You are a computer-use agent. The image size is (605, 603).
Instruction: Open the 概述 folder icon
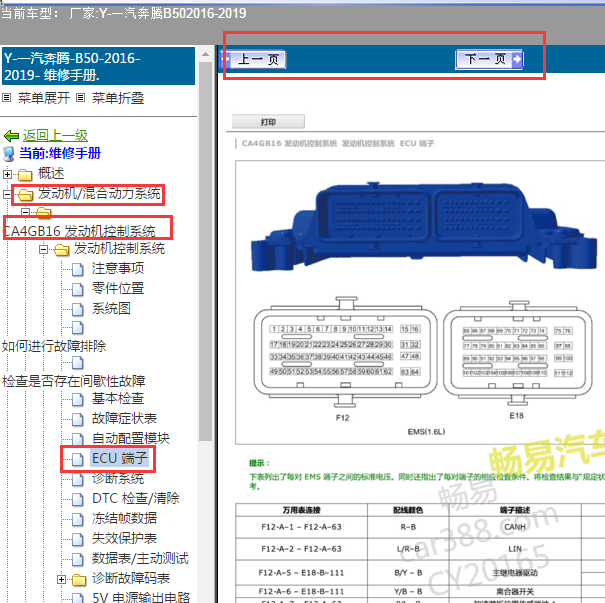coord(25,175)
